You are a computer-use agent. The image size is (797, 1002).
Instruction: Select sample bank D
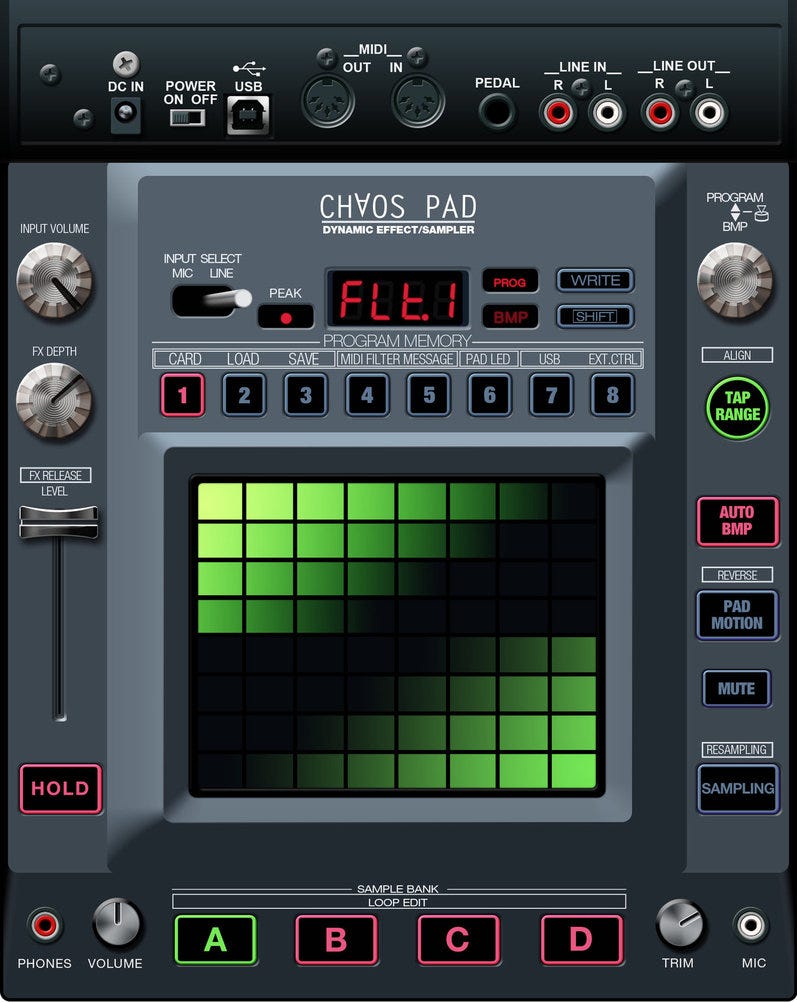581,939
